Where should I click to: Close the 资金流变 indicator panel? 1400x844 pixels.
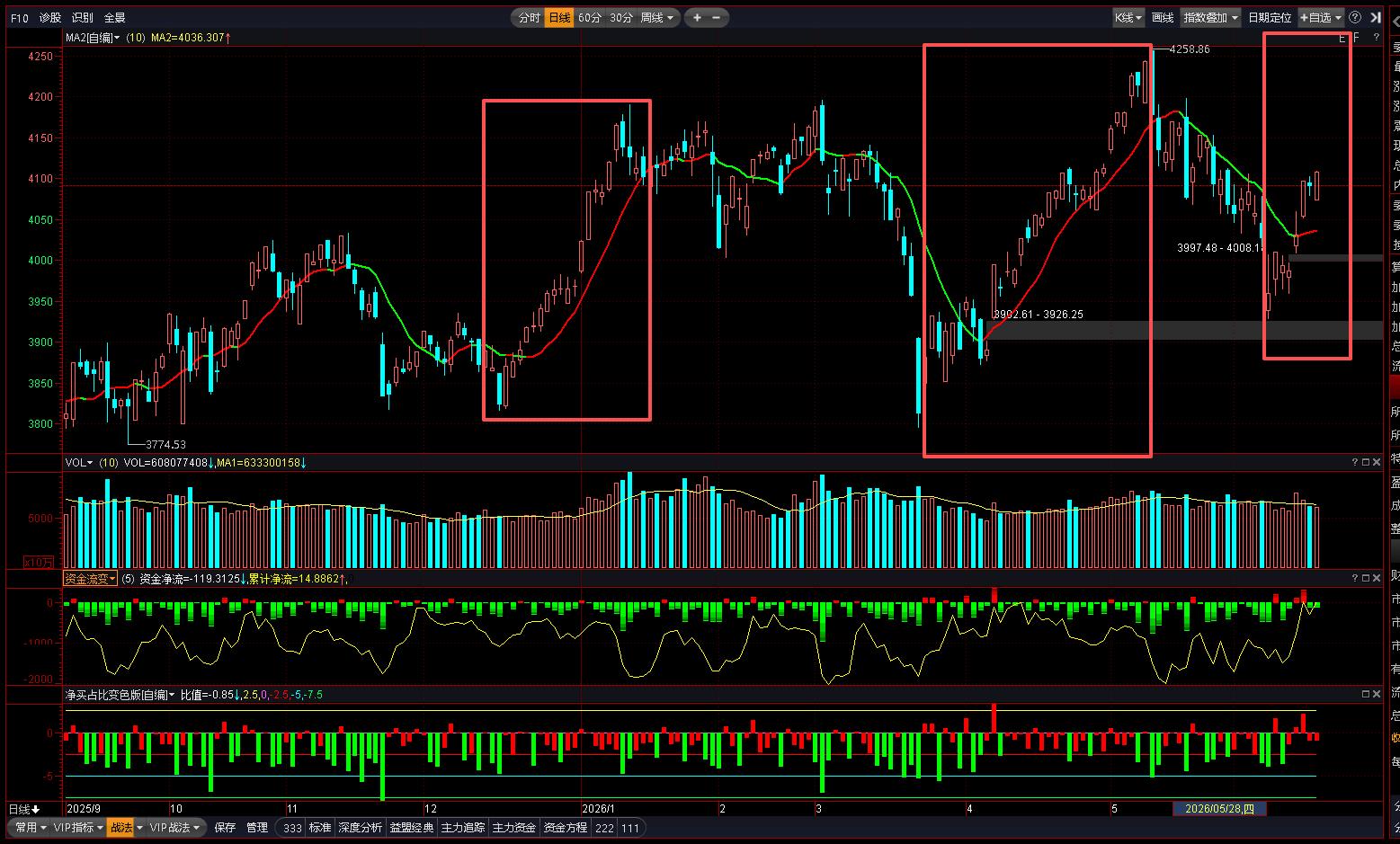pos(1377,578)
